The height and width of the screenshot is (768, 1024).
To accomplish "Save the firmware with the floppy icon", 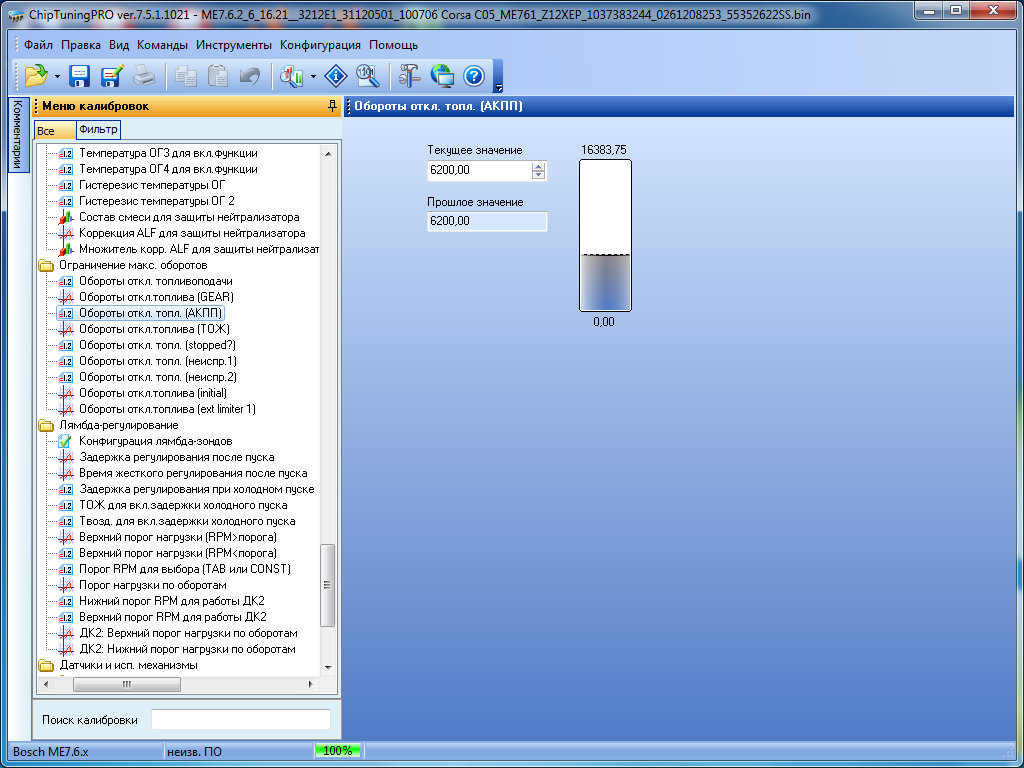I will tap(80, 75).
